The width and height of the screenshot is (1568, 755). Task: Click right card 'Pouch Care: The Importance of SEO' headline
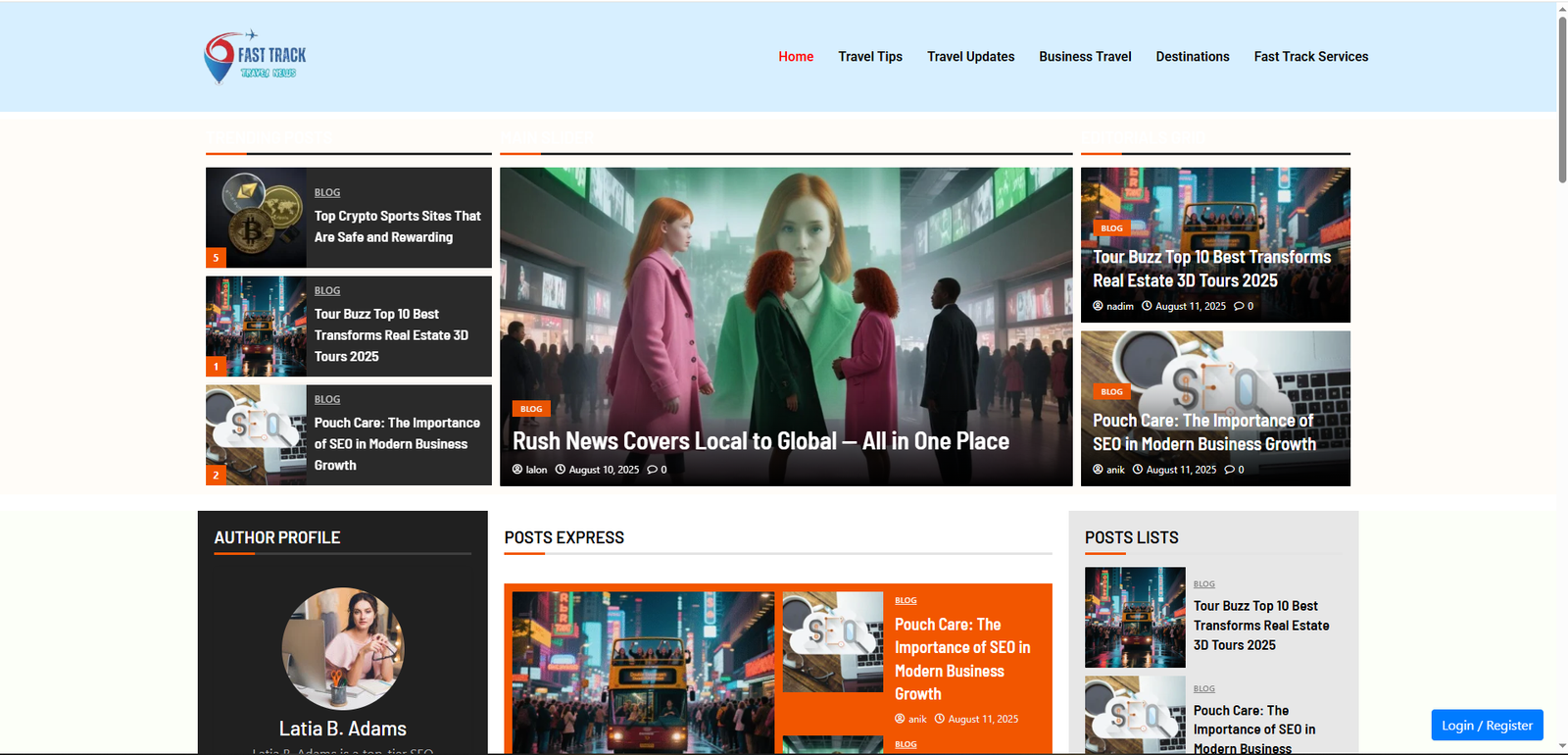point(1204,432)
